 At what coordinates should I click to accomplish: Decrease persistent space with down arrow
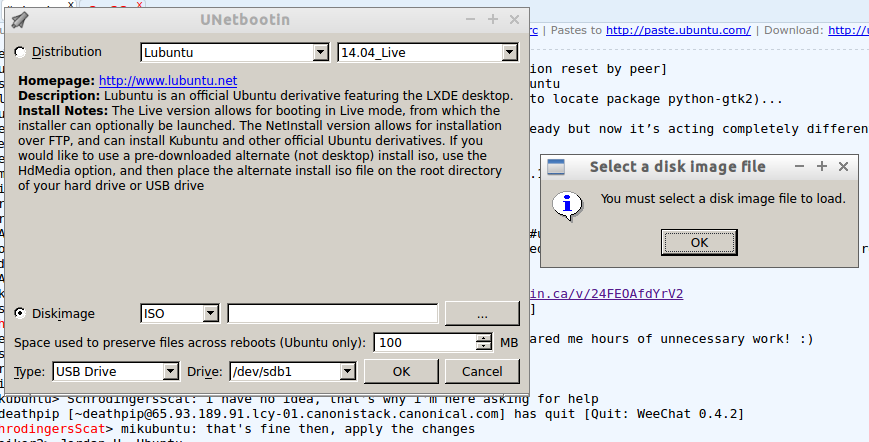[484, 347]
